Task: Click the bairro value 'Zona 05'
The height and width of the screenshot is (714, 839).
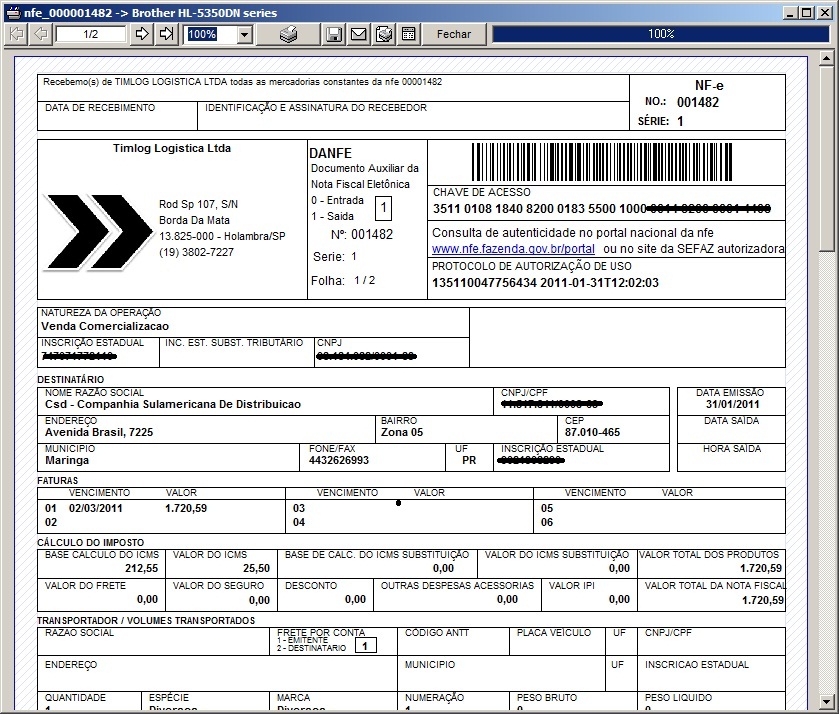Action: pos(402,432)
